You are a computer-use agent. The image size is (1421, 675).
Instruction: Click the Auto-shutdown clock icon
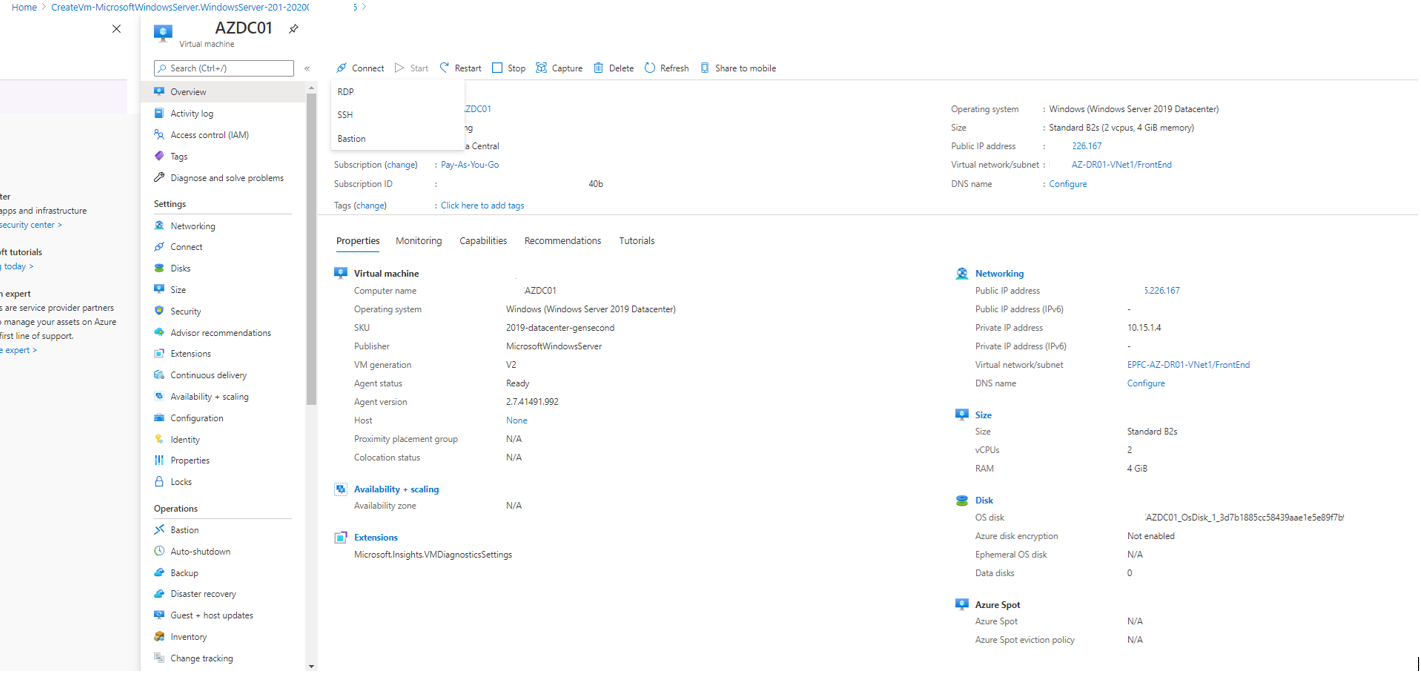click(159, 551)
